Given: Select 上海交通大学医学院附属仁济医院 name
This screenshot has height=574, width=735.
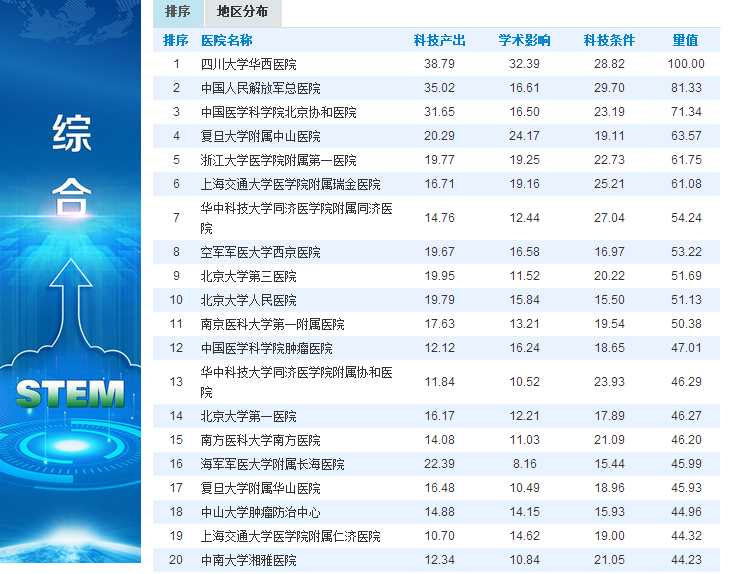Looking at the screenshot, I should [x=291, y=536].
